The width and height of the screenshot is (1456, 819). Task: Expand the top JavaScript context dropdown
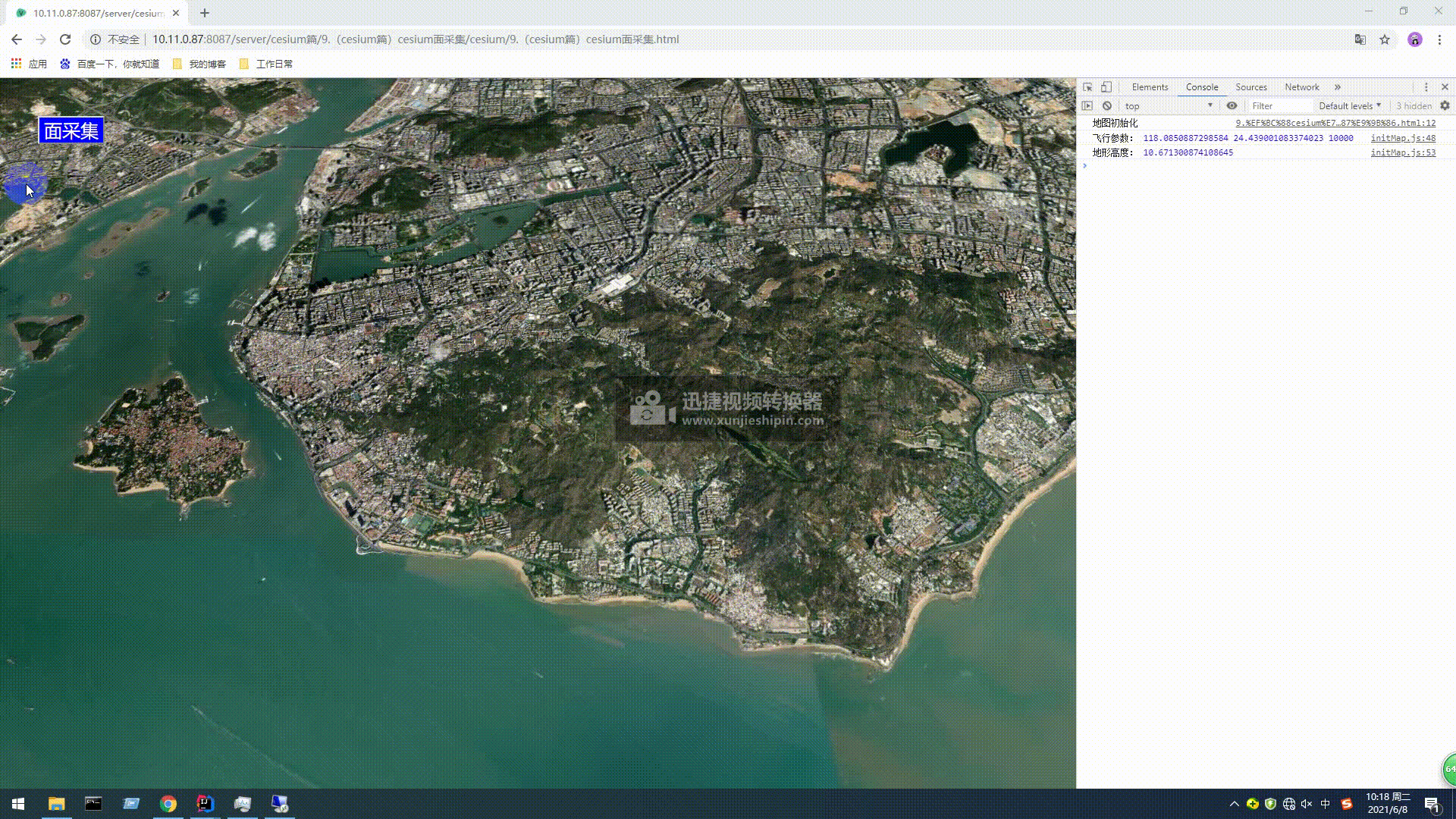1168,106
